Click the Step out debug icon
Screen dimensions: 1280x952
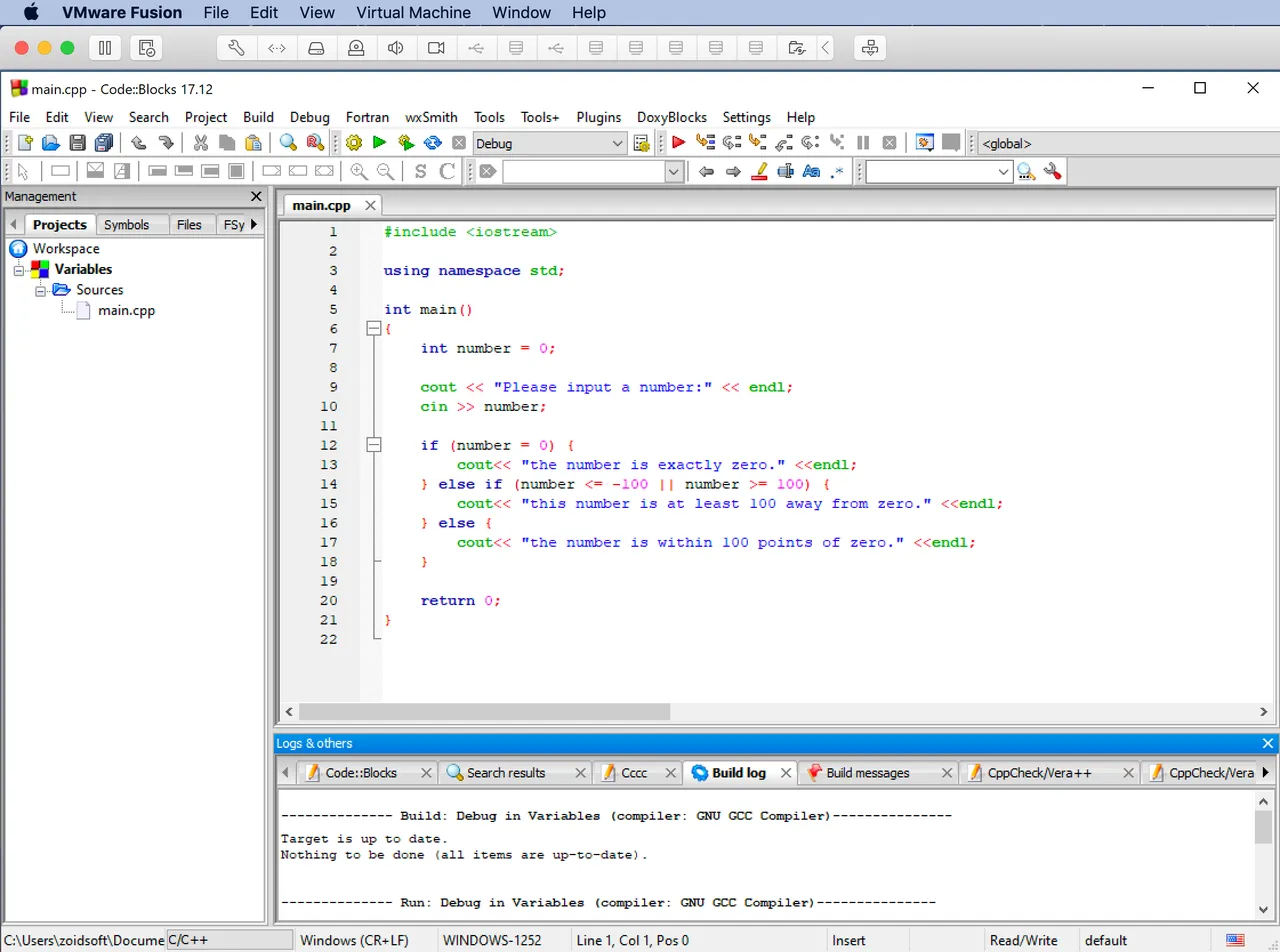pyautogui.click(x=784, y=143)
